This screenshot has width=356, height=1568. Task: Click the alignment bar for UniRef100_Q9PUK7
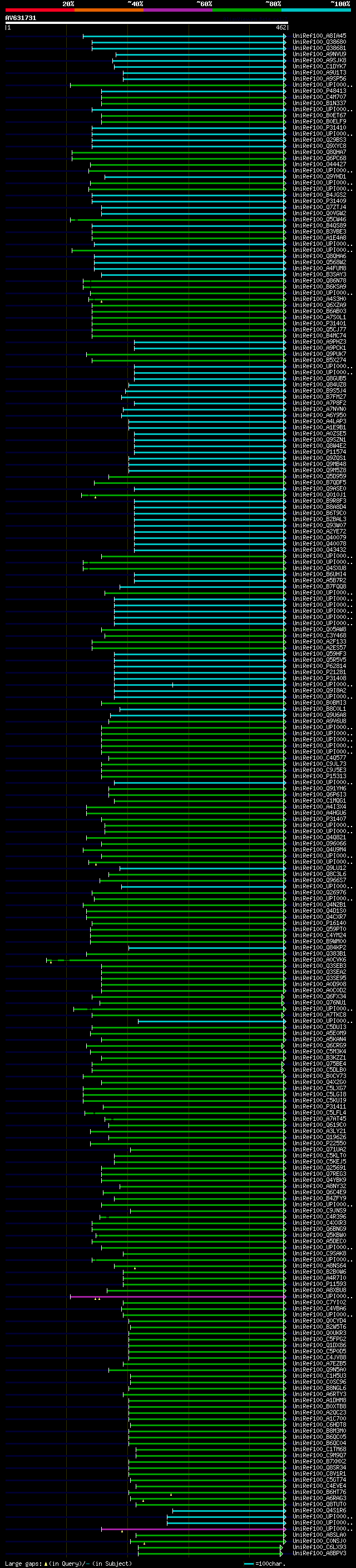(186, 354)
